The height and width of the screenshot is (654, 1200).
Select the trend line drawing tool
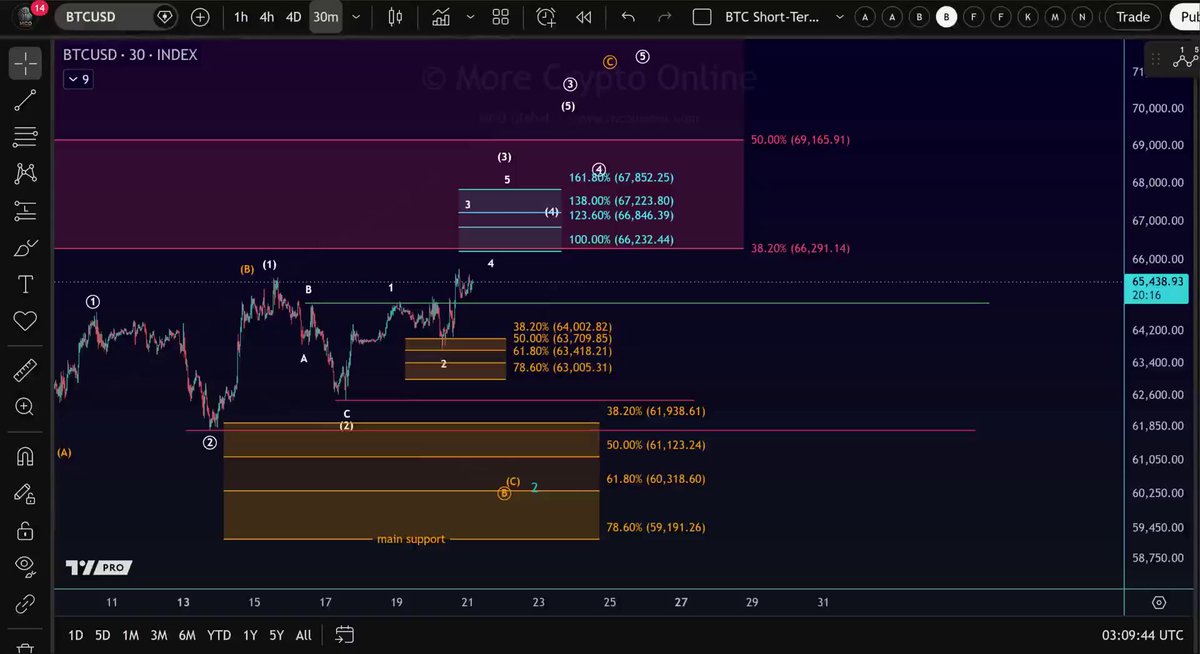pyautogui.click(x=25, y=100)
